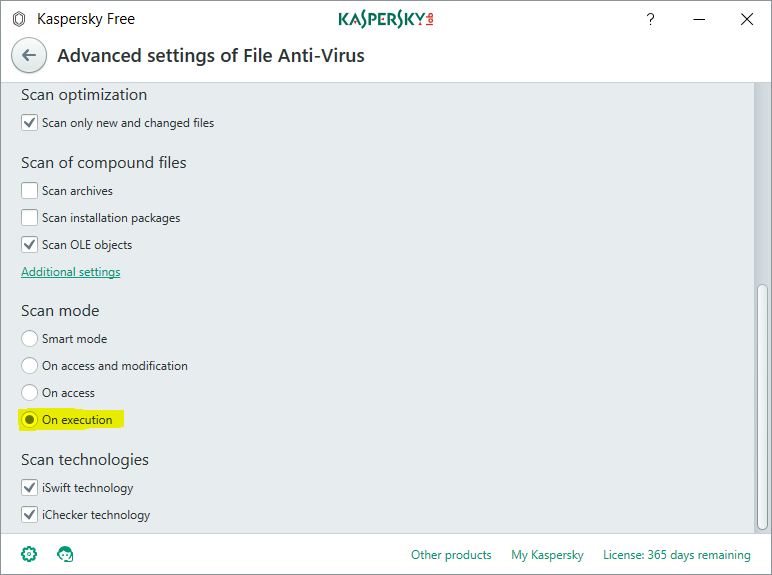
Task: Click the Kaspersky shield icon in title bar
Action: coord(19,19)
